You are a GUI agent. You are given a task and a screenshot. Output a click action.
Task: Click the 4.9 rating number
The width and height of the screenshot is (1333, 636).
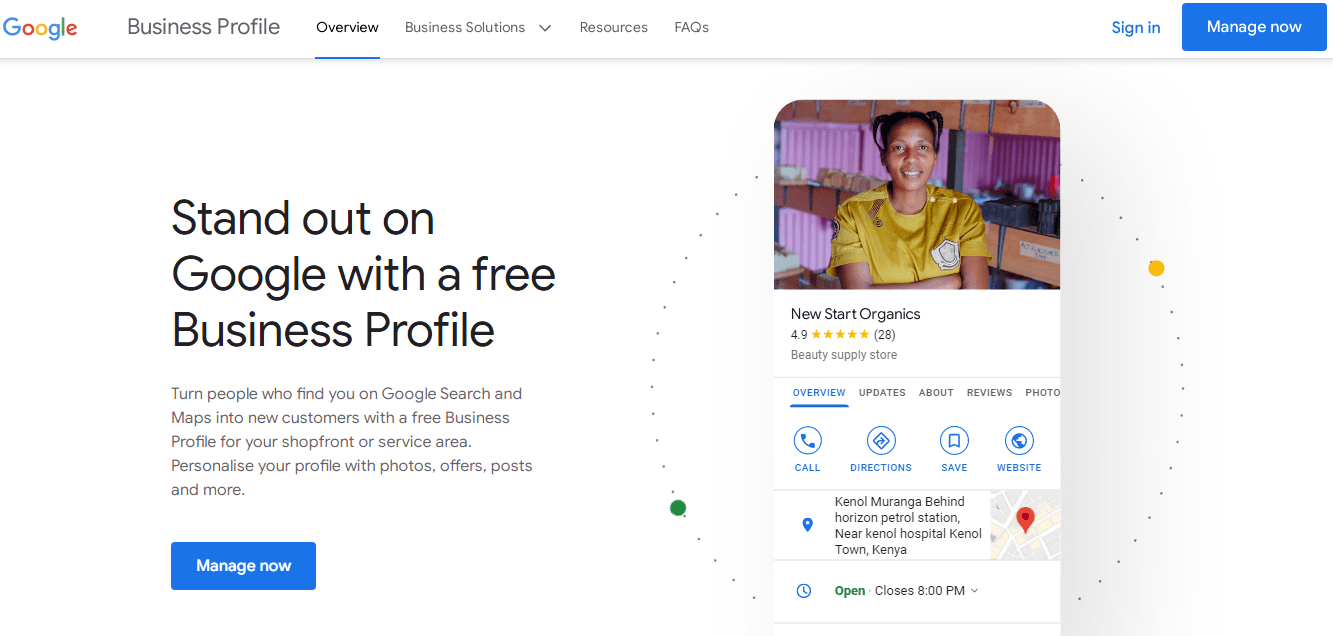point(799,335)
